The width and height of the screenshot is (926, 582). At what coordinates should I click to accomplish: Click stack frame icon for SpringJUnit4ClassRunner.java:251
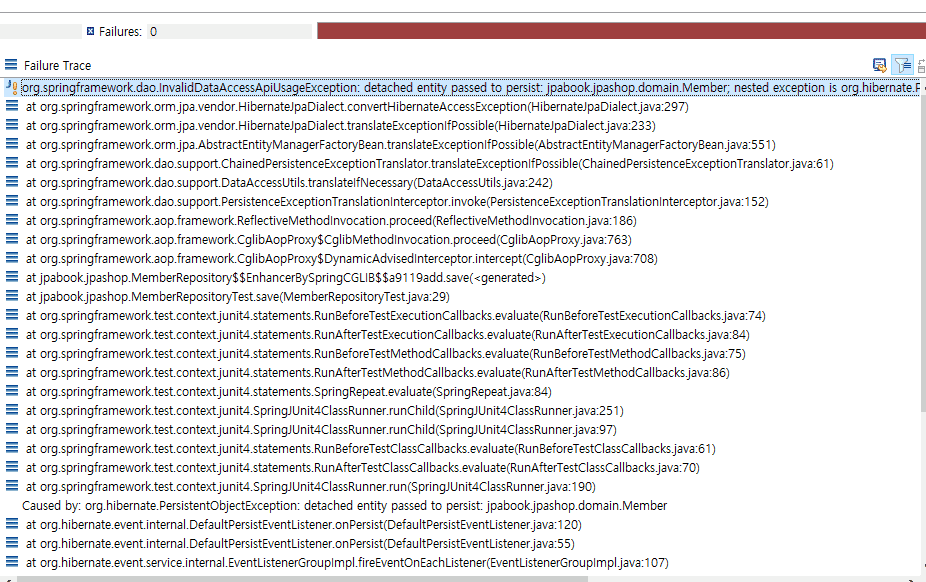point(12,410)
